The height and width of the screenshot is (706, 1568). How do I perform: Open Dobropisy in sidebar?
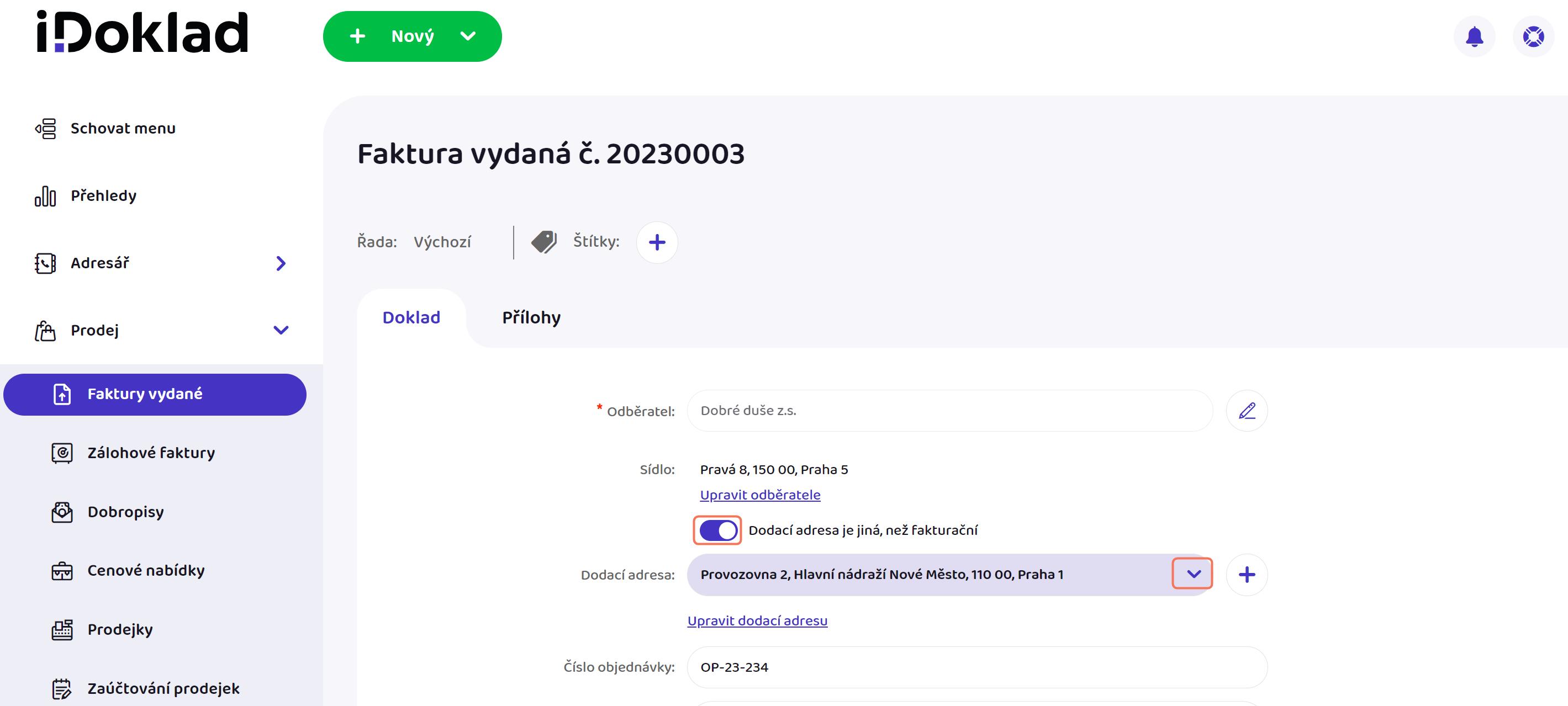tap(125, 512)
